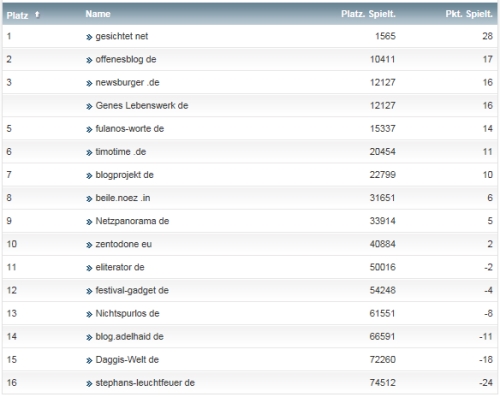Select the value 74512
This screenshot has width=500, height=397.
(382, 383)
